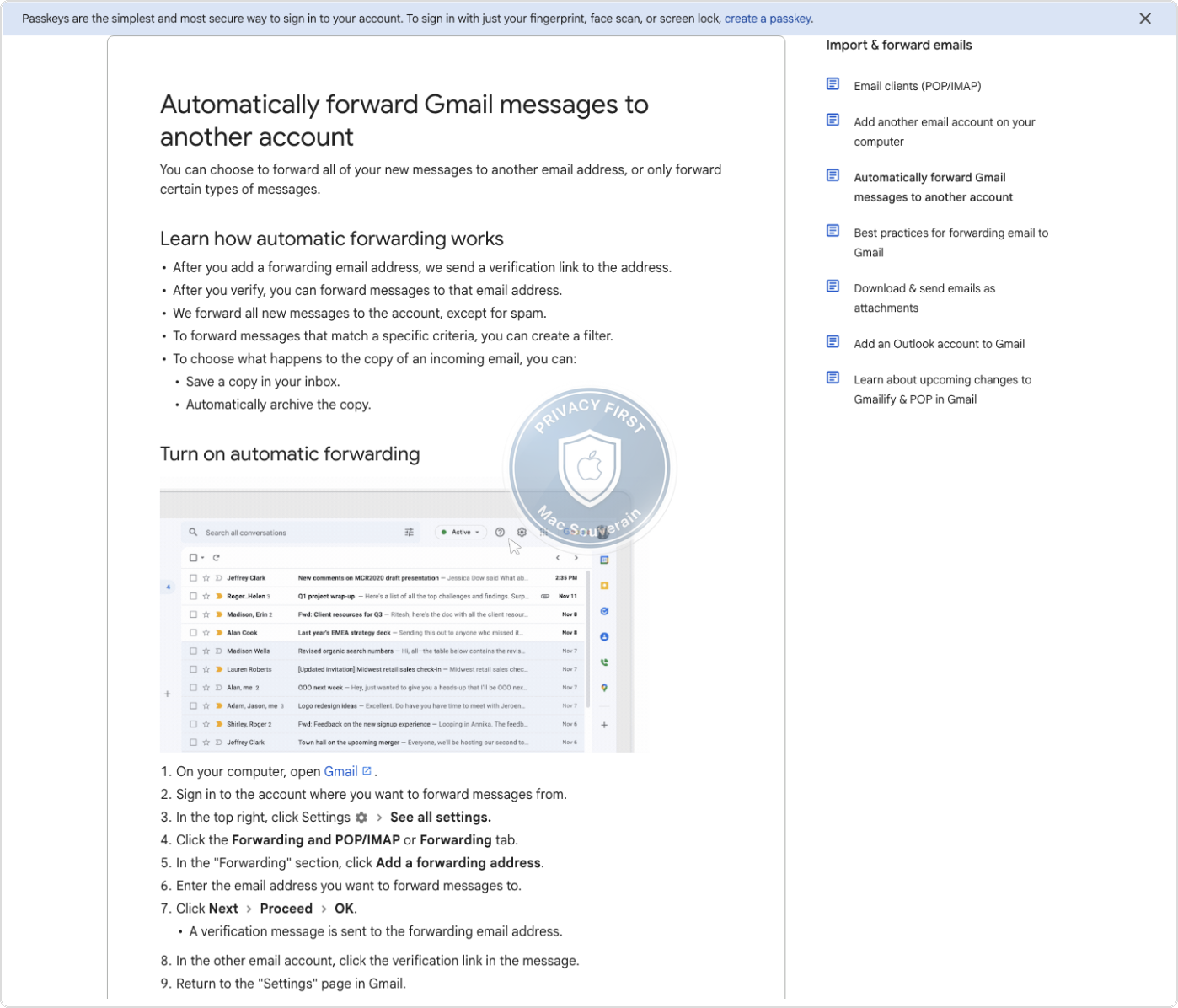The height and width of the screenshot is (1008, 1178).
Task: Open the Add an Outlook account to Gmail link
Action: point(939,344)
